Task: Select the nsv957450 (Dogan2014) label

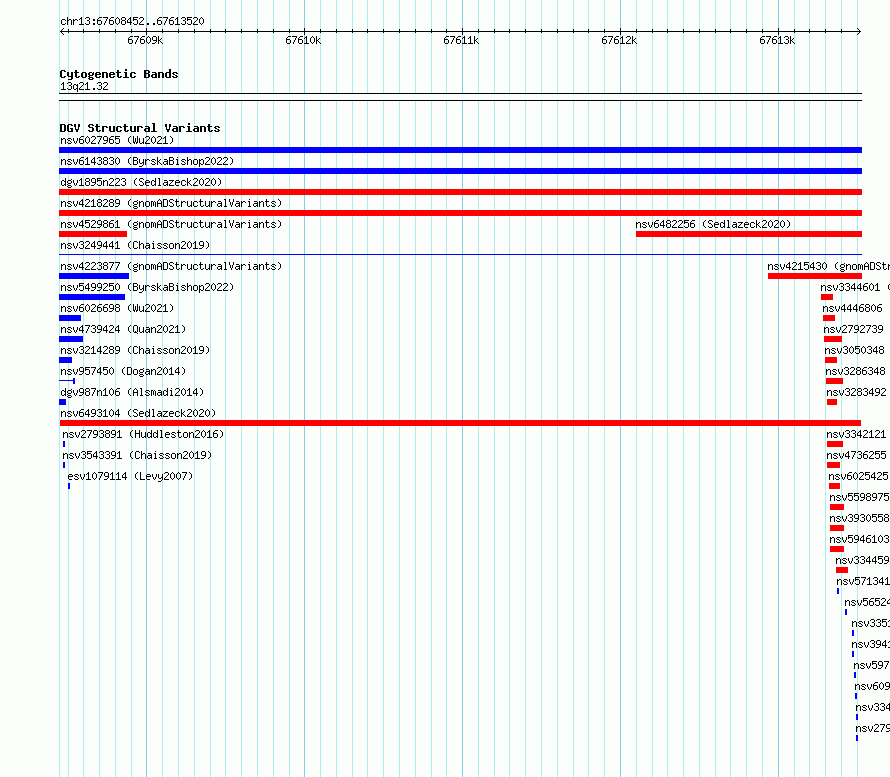Action: coord(123,371)
